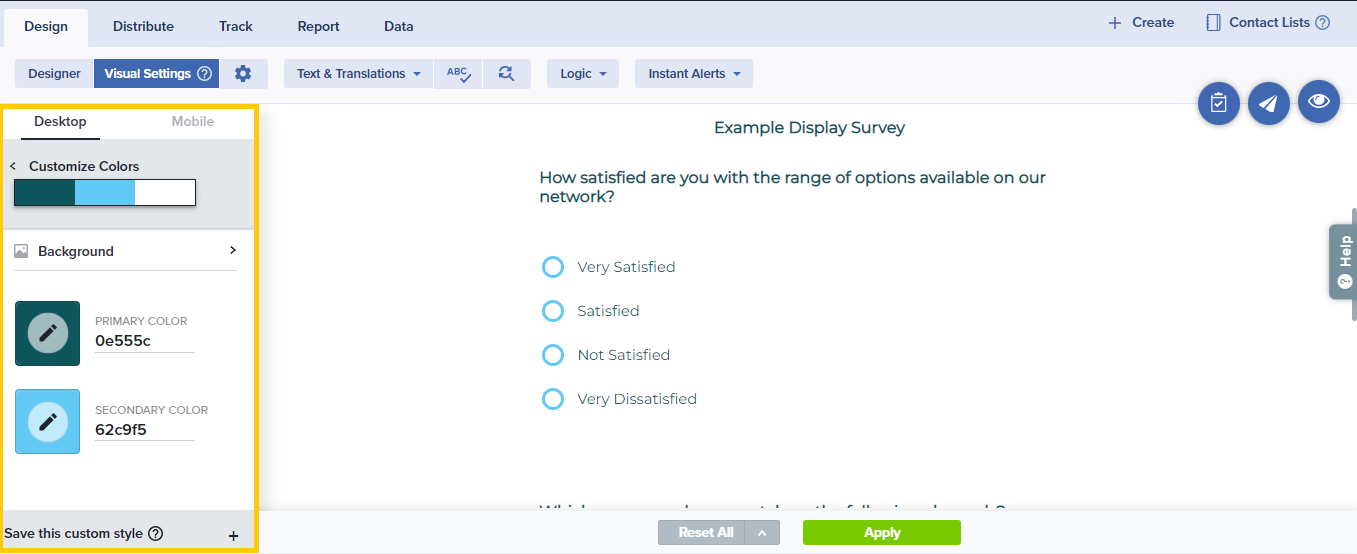
Task: Click the secondary color hex field
Action: pyautogui.click(x=144, y=430)
